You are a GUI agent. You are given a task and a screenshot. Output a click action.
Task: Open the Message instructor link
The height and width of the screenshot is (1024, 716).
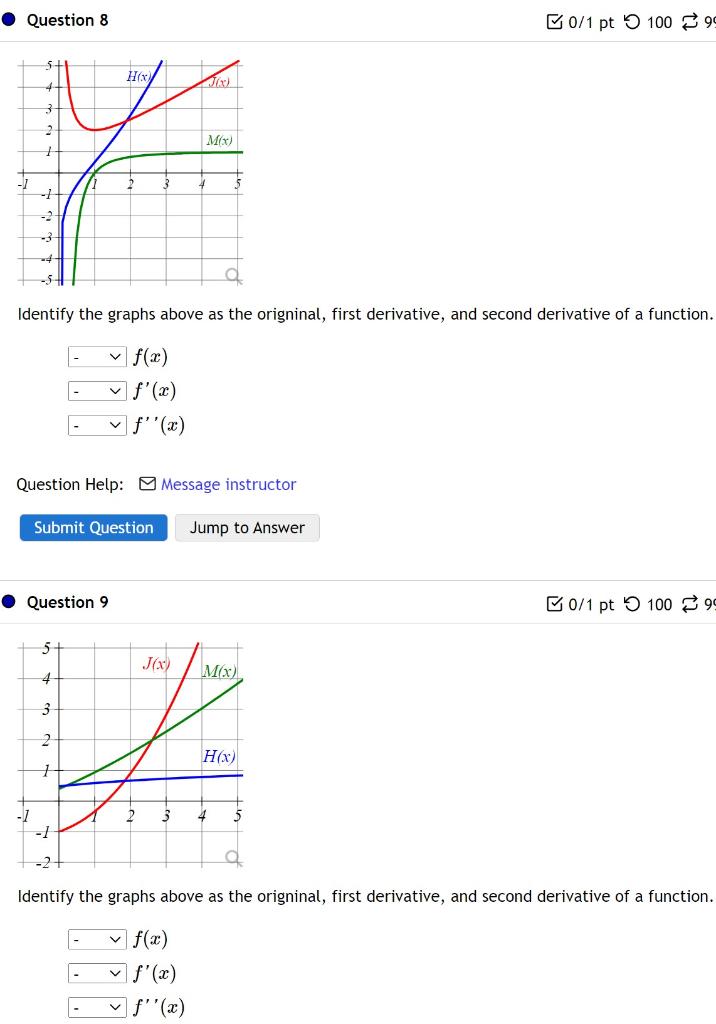228,484
